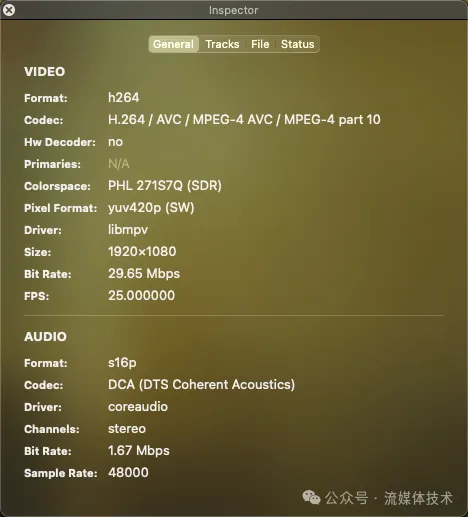Click the 48000 sample rate value

(128, 473)
